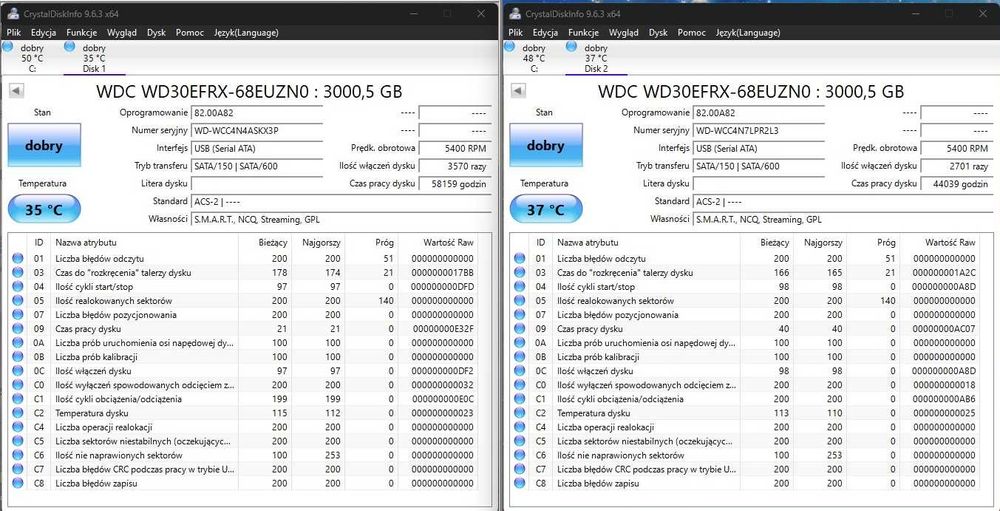
Task: Click status orb for ID C5 in left window
Action: pos(18,441)
